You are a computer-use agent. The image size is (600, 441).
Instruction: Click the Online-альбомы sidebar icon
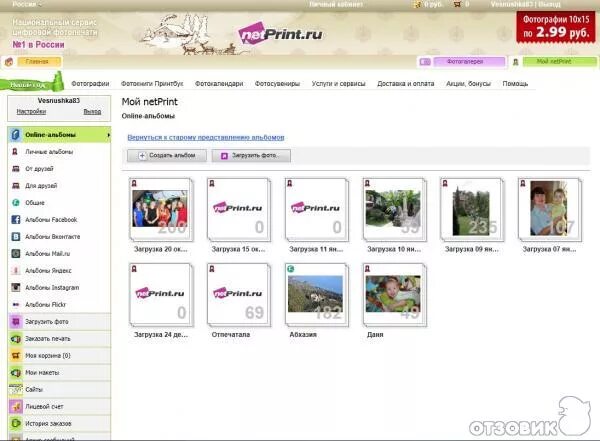point(15,135)
